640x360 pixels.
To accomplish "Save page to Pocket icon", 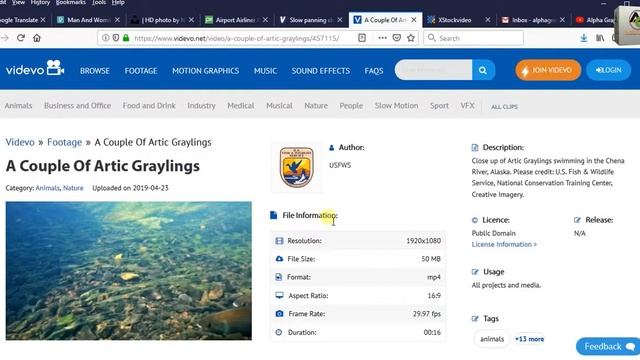I will [x=397, y=38].
